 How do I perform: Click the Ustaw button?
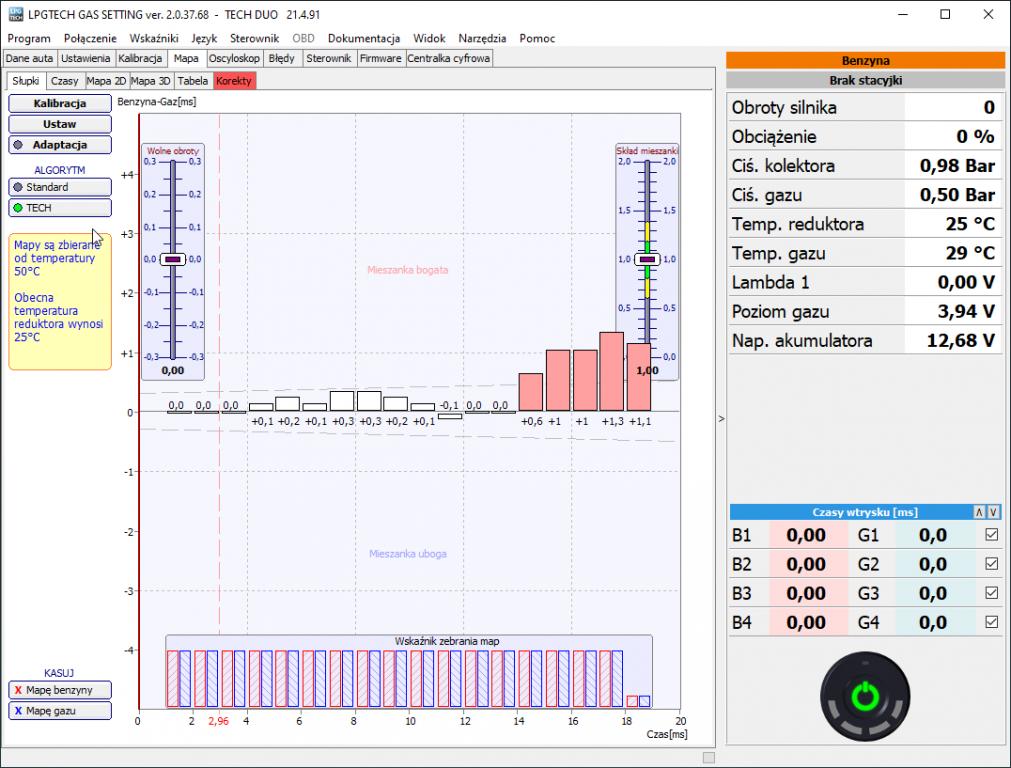[x=60, y=124]
